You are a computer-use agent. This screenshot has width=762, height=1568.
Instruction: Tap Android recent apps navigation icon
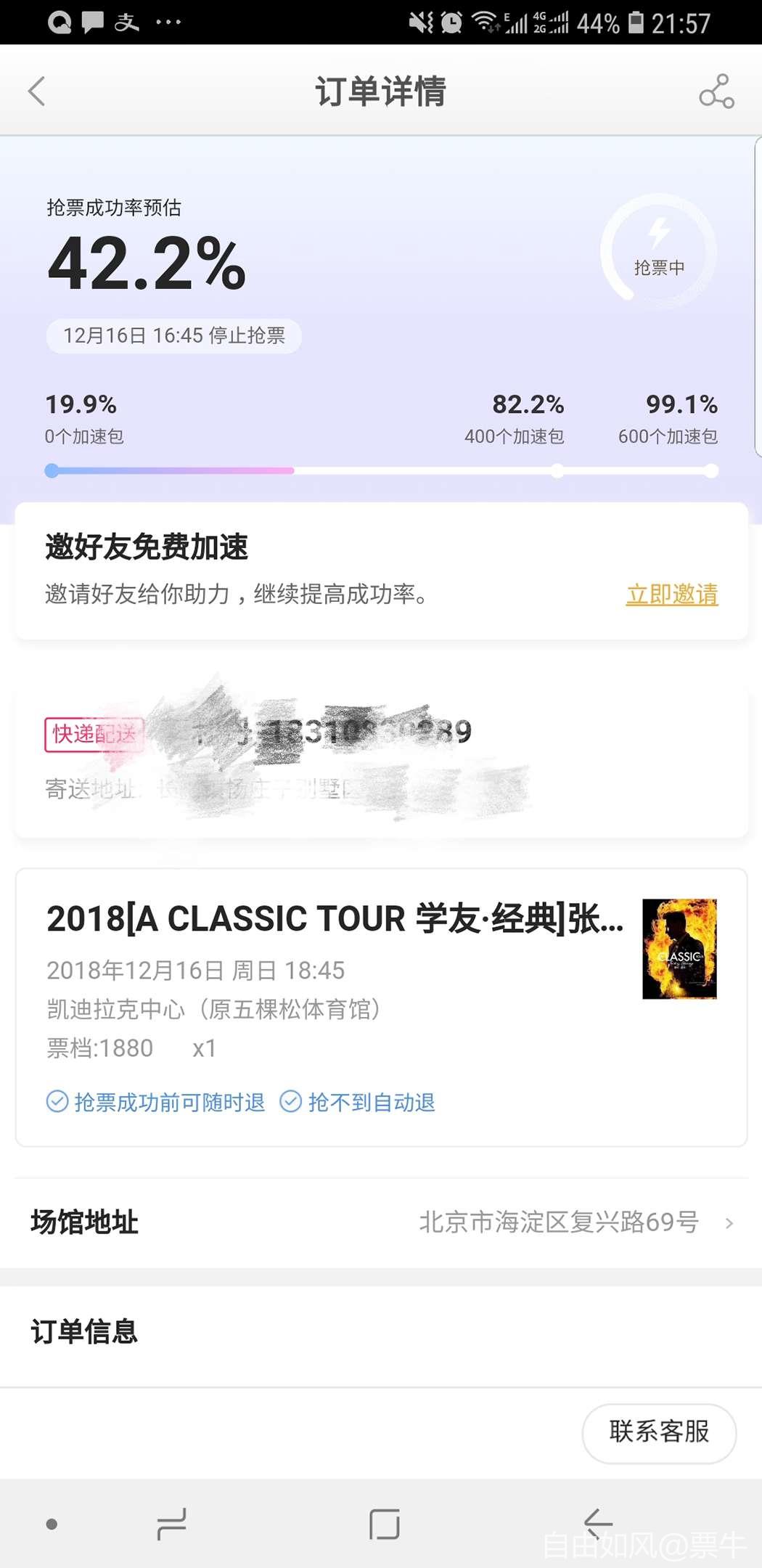[x=172, y=1524]
